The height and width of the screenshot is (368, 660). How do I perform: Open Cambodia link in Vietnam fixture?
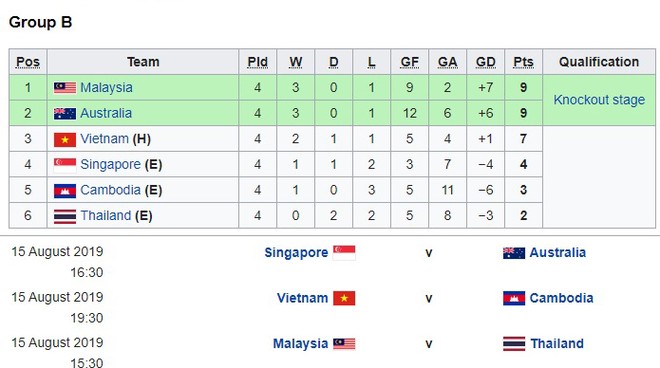(x=561, y=298)
